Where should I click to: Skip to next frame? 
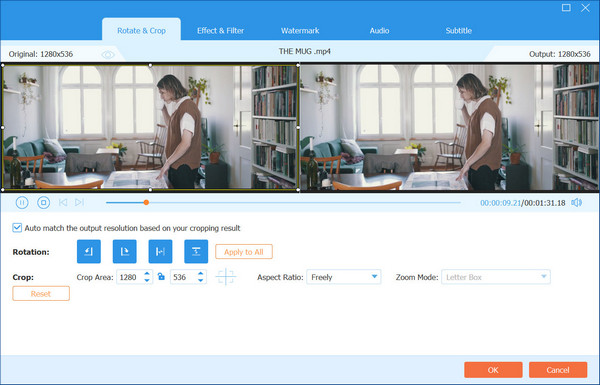80,202
